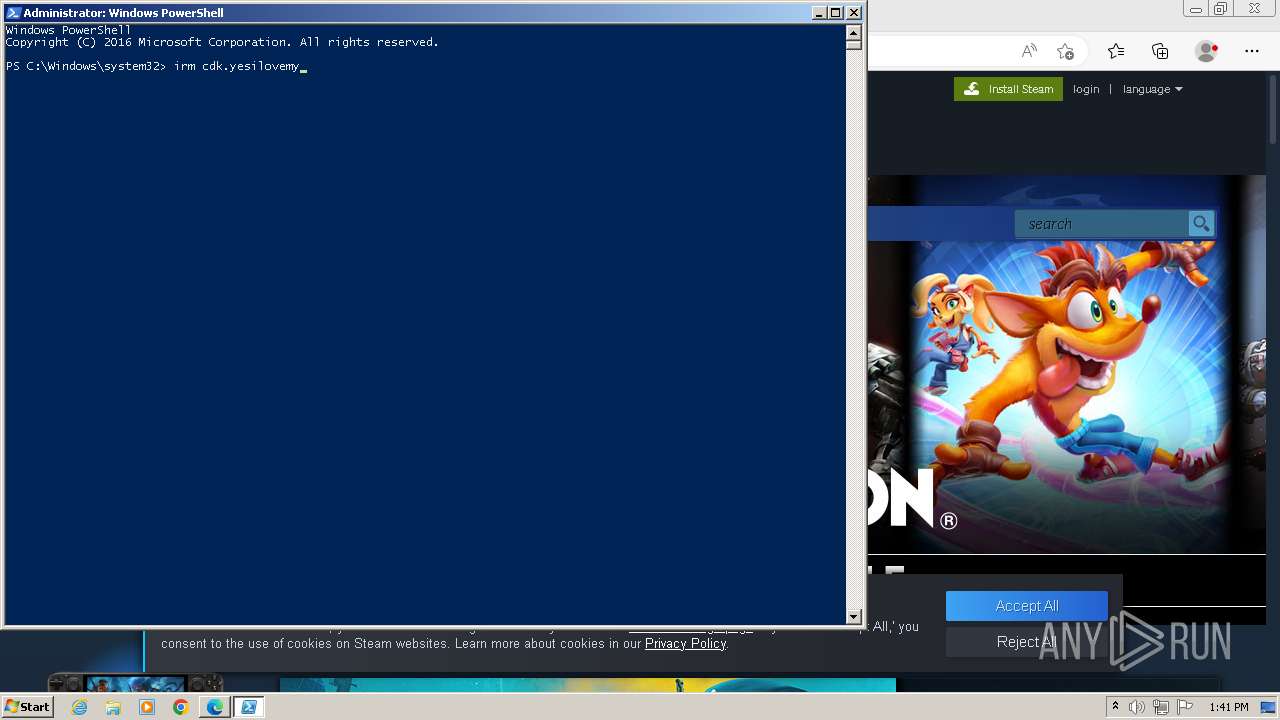Open the Edge profile avatar
The width and height of the screenshot is (1280, 720).
[1206, 51]
